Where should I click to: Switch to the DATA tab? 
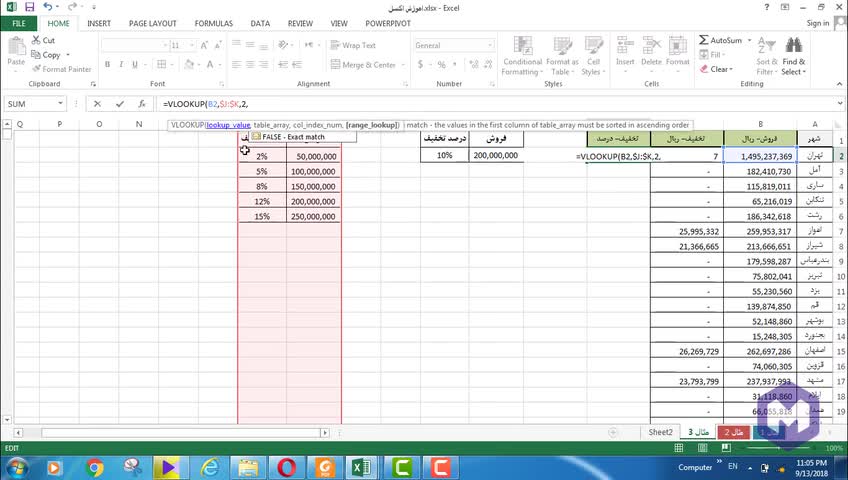[x=260, y=23]
